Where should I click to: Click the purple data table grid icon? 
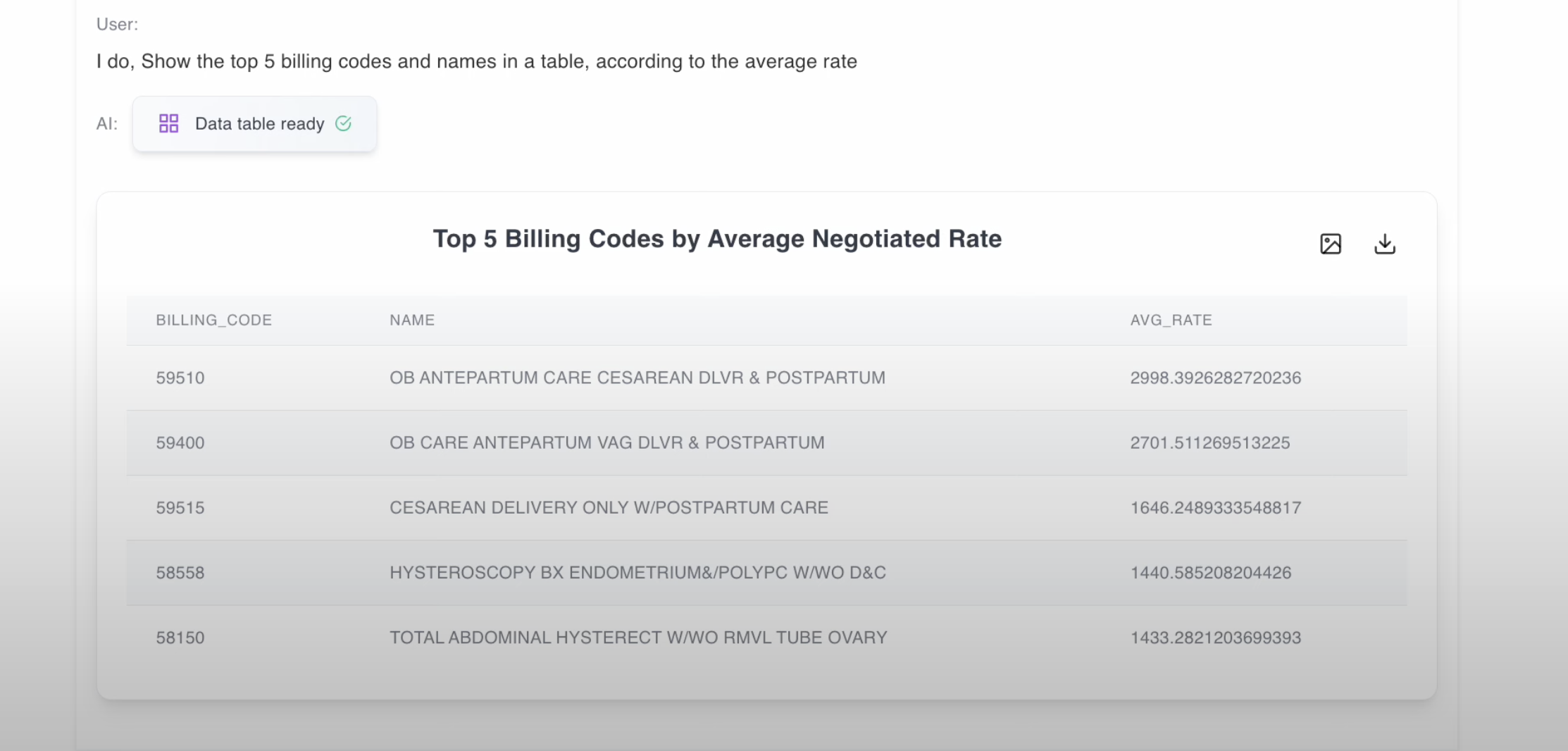[x=169, y=123]
